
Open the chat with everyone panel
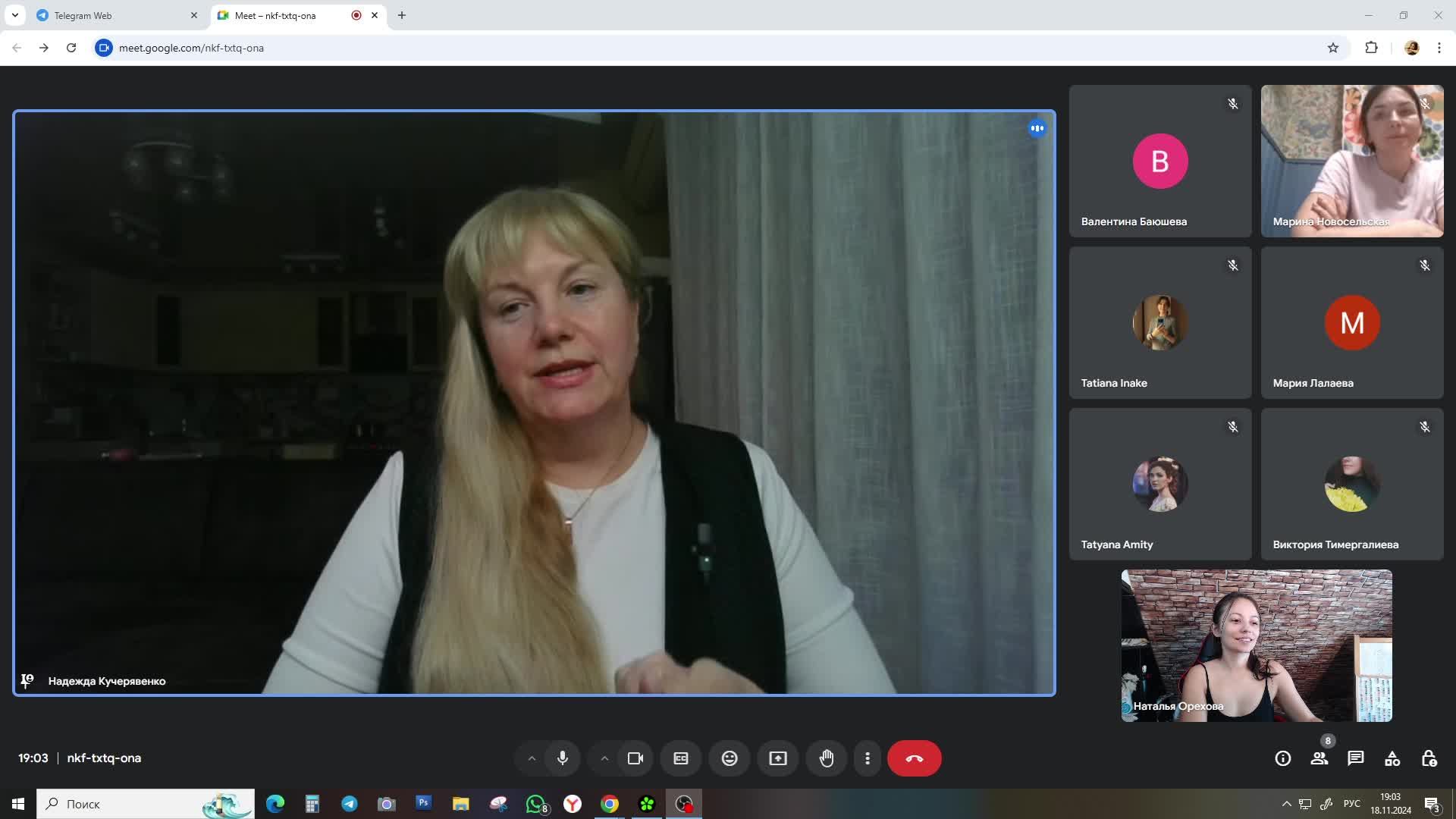pos(1356,758)
